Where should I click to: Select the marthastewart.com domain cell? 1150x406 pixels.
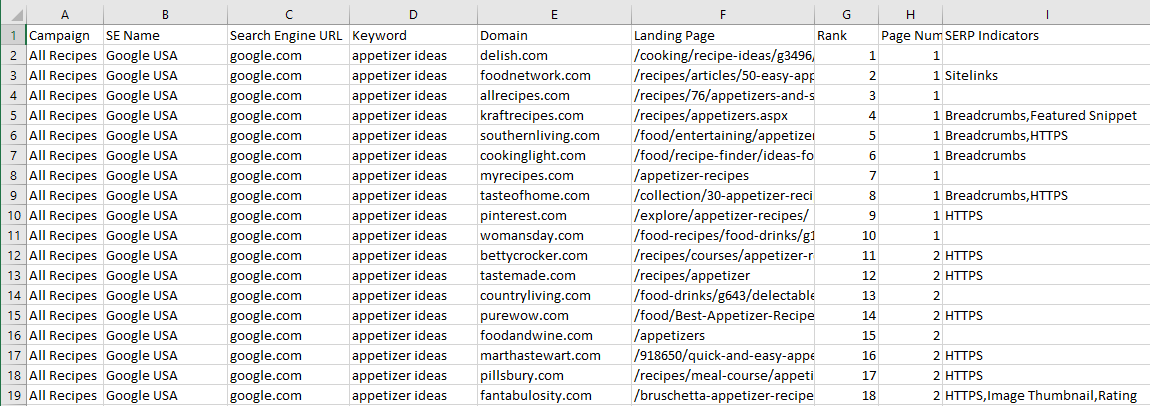tap(554, 355)
